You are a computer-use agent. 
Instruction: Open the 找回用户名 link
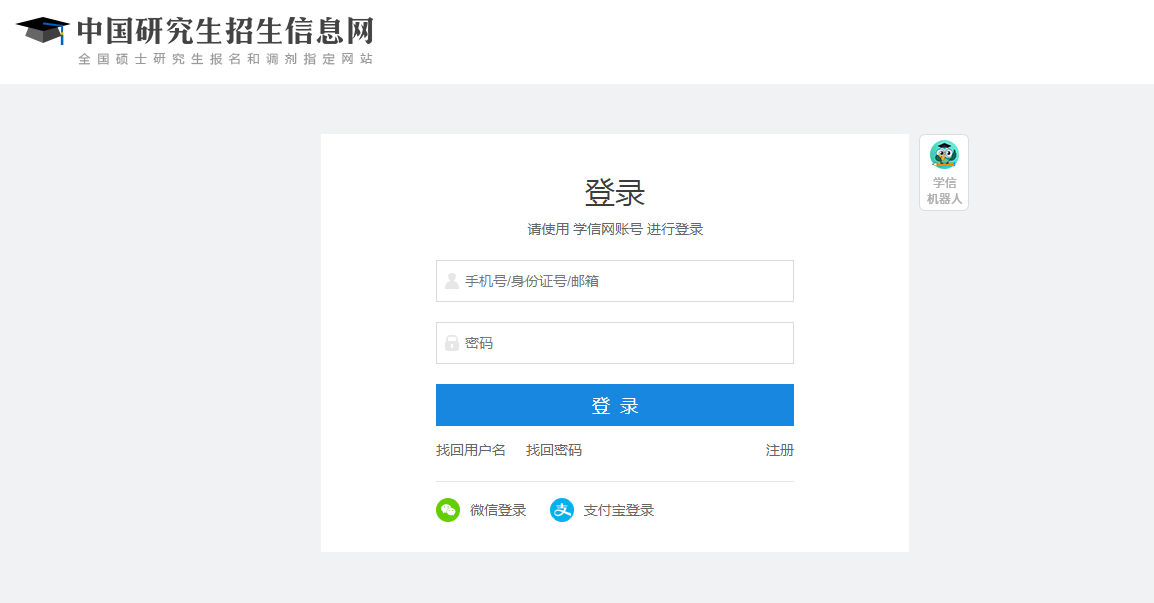(471, 450)
